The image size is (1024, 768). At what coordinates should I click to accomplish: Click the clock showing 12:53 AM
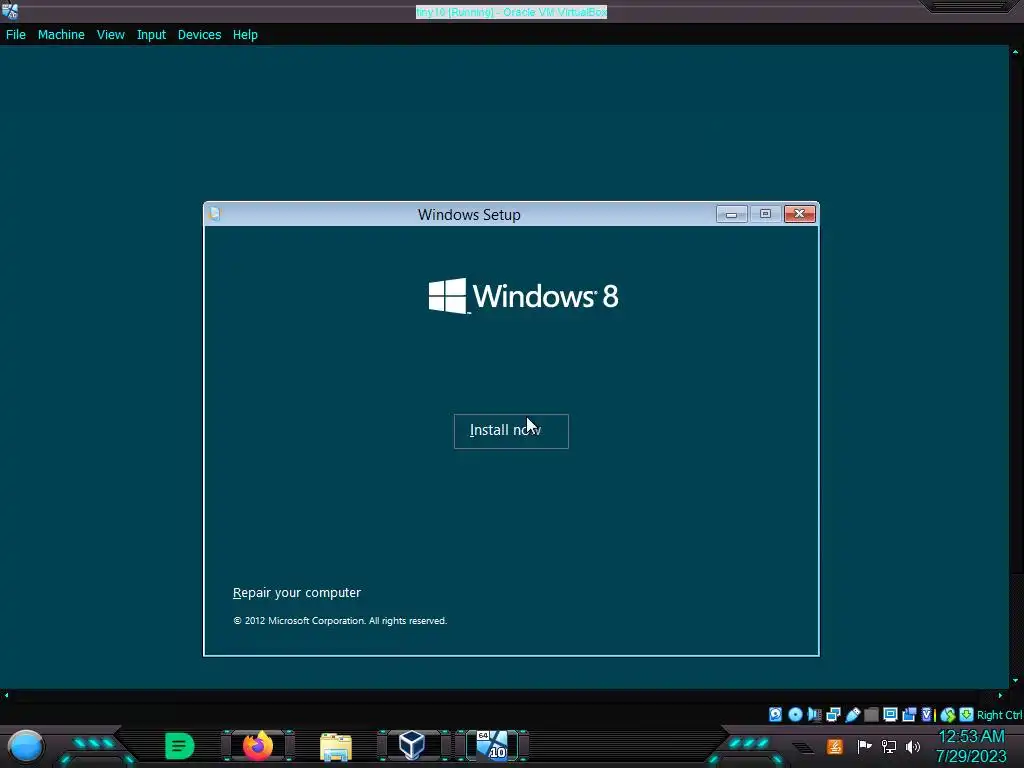[x=971, y=737]
